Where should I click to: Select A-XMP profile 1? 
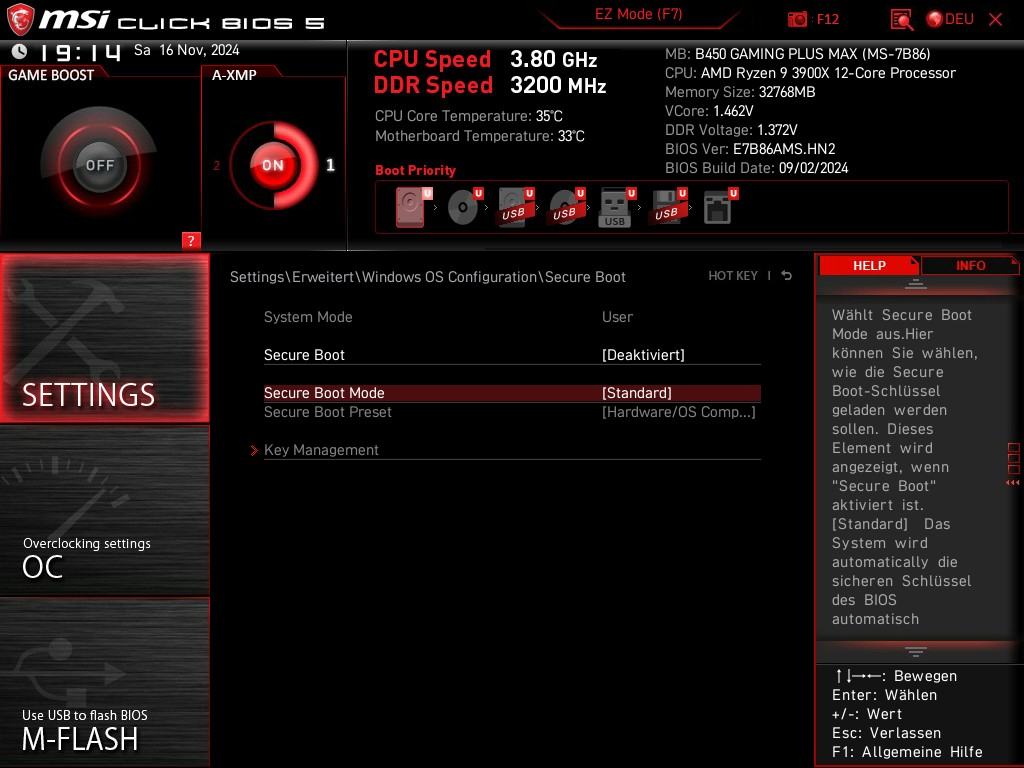point(330,165)
